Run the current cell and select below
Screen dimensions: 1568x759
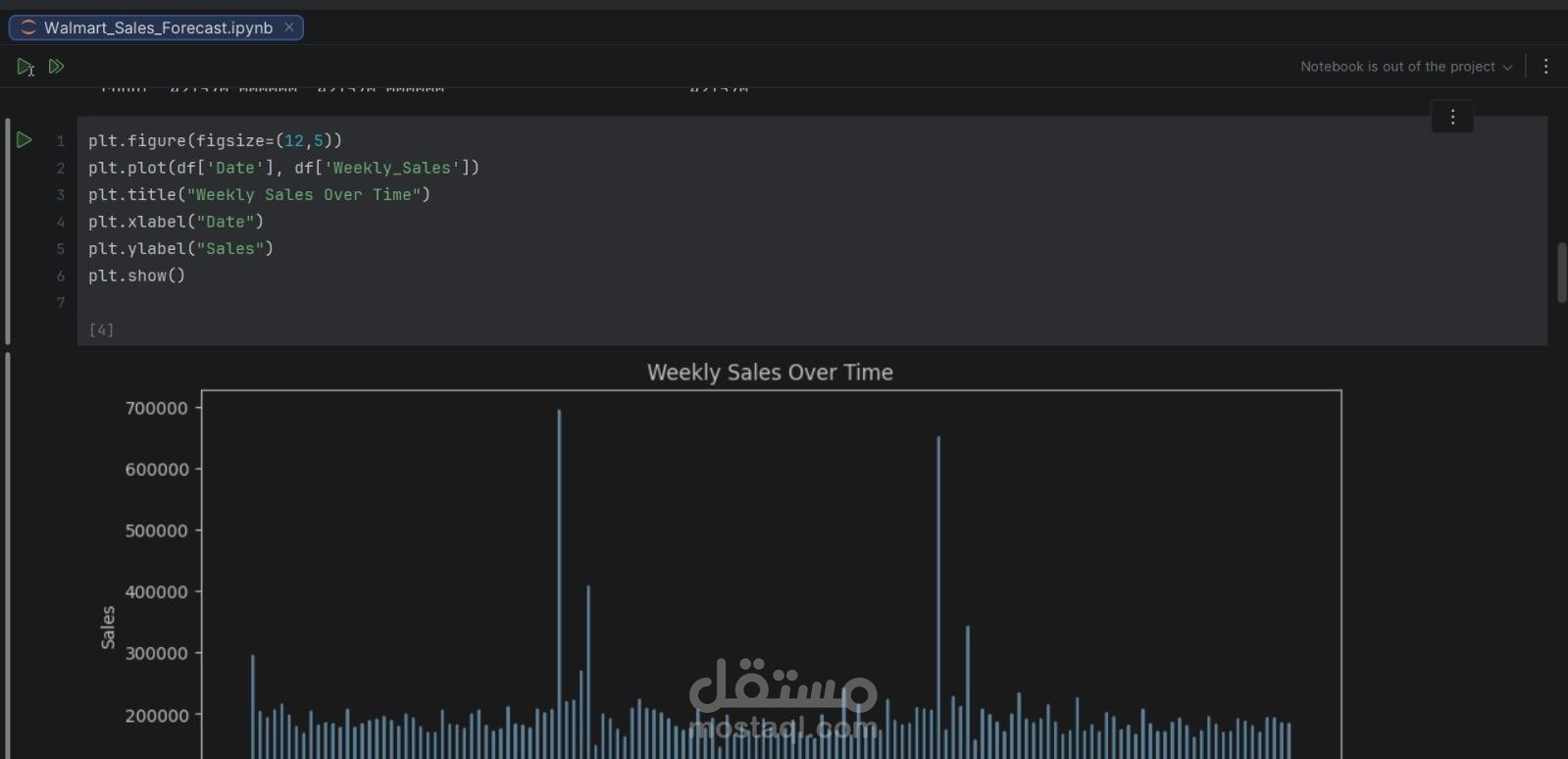coord(25,67)
